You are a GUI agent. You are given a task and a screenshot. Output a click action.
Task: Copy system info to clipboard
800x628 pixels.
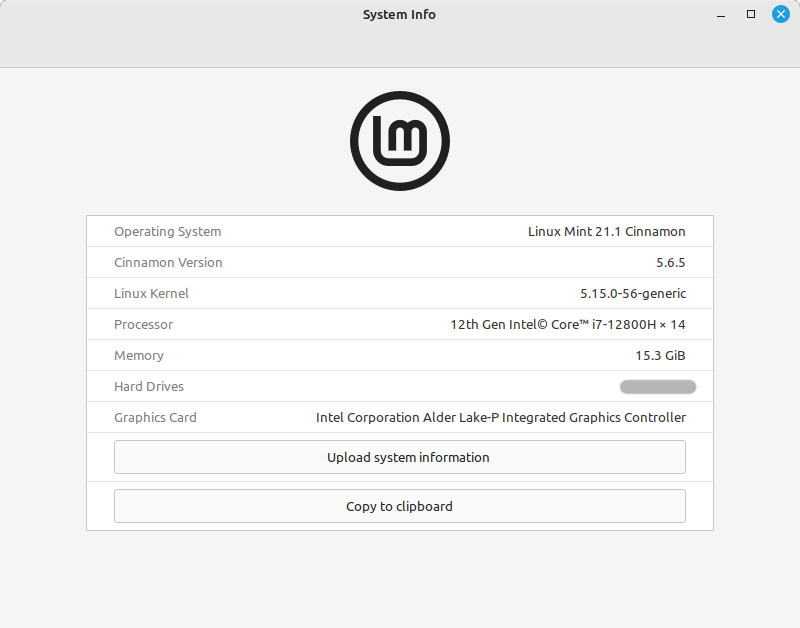(x=399, y=506)
